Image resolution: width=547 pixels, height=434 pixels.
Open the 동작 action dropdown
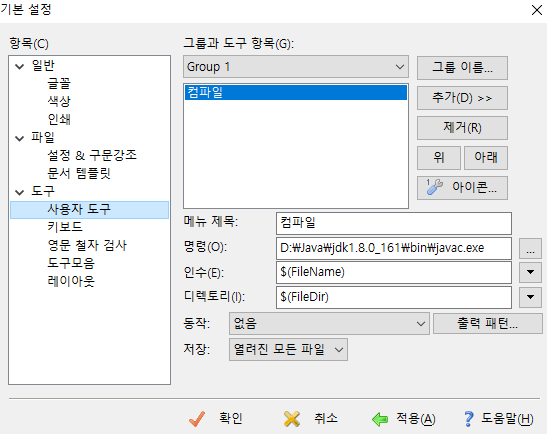pos(329,323)
